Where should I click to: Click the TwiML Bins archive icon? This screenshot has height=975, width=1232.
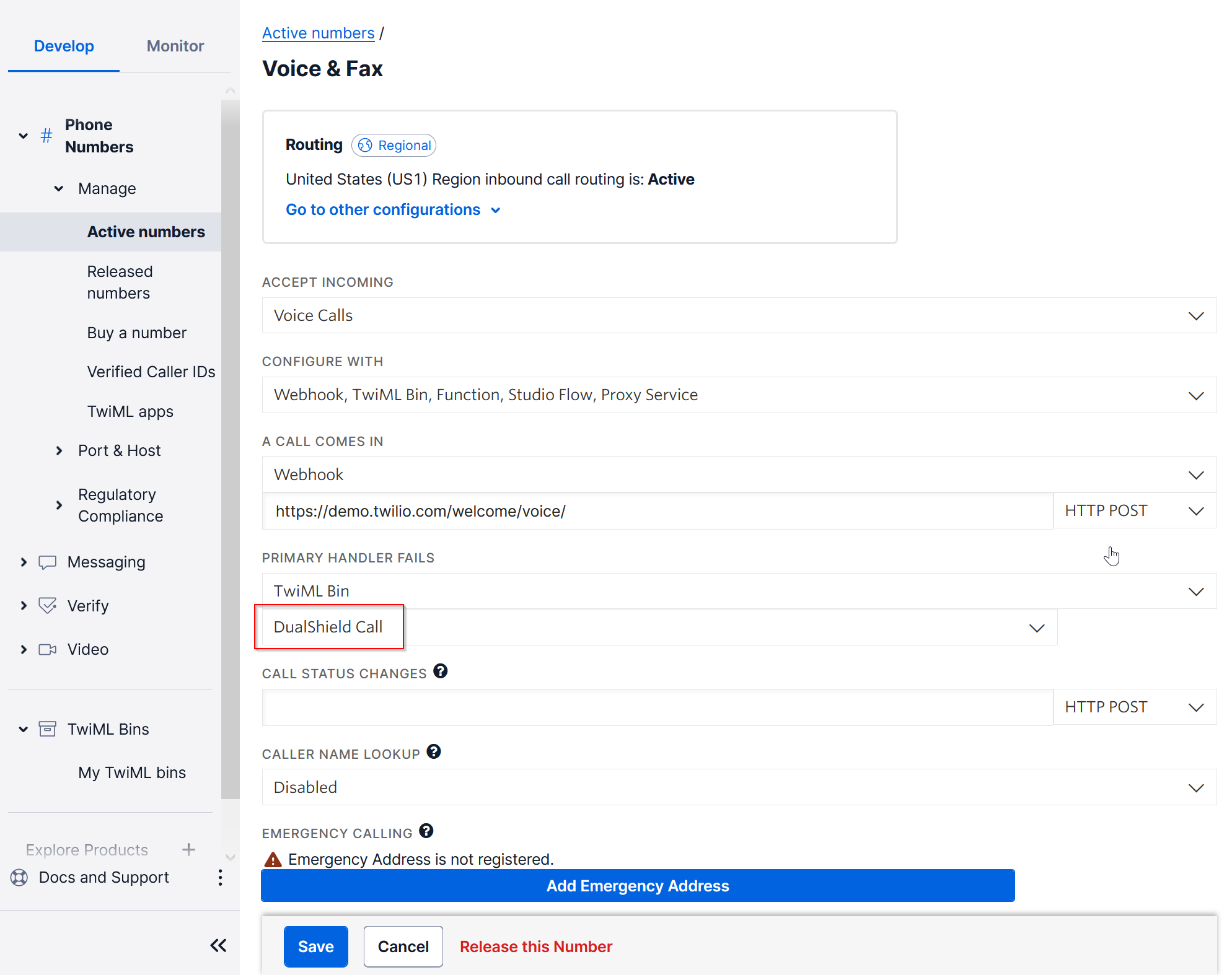point(48,729)
